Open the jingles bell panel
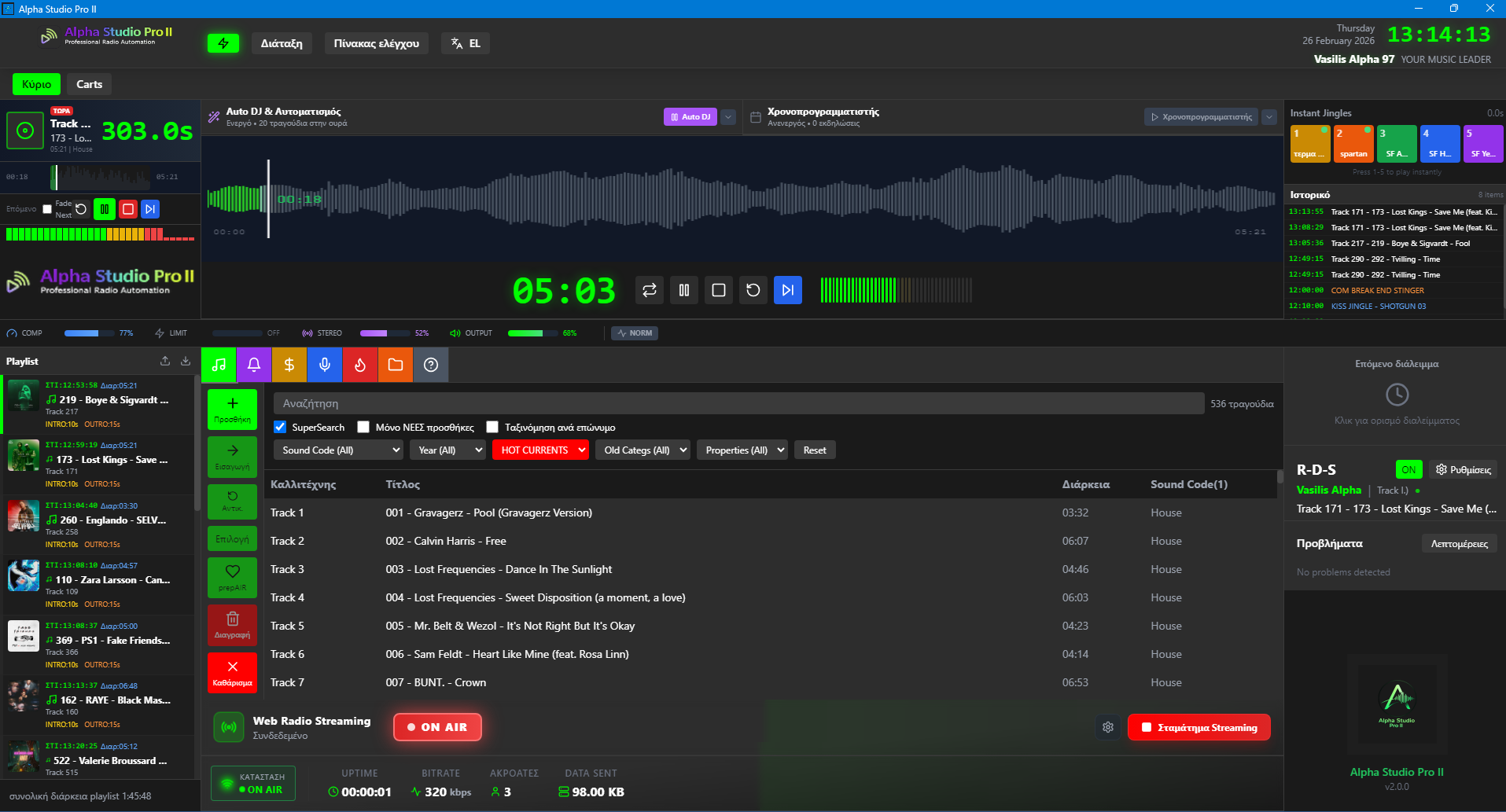 [x=253, y=365]
